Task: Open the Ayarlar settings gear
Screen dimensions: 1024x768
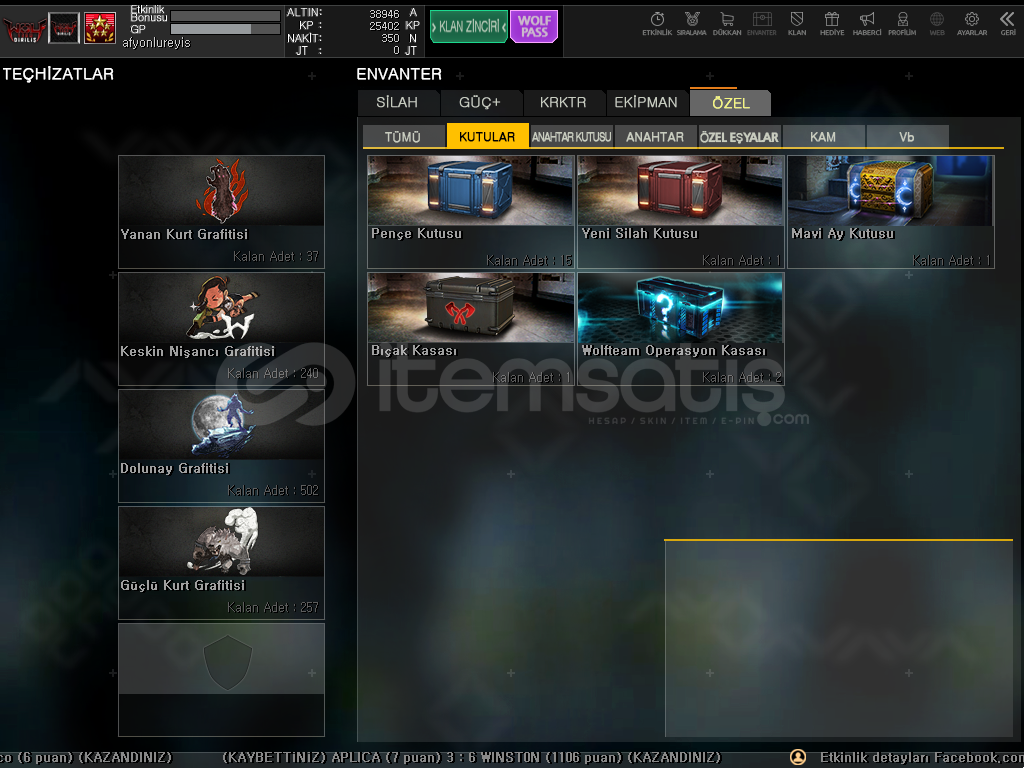Action: tap(972, 24)
